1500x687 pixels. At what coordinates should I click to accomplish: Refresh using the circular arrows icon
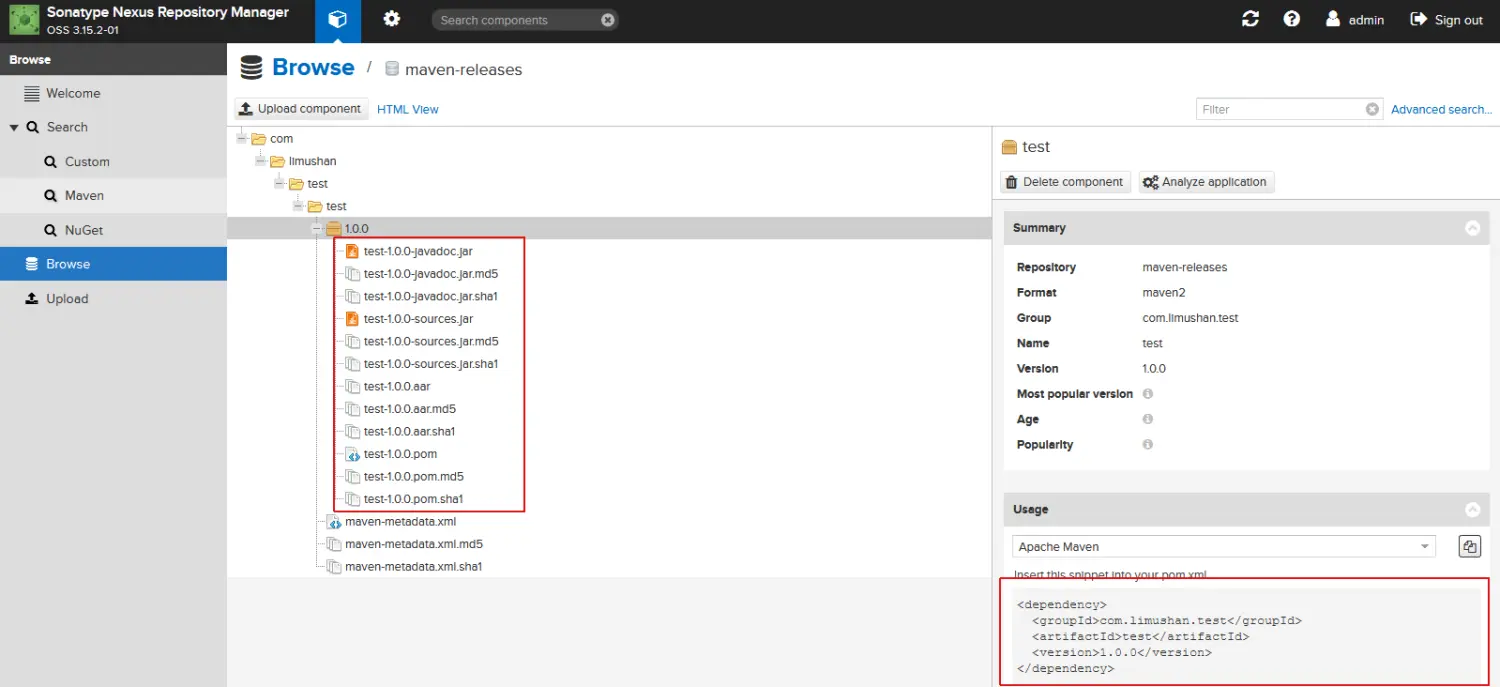click(x=1250, y=19)
